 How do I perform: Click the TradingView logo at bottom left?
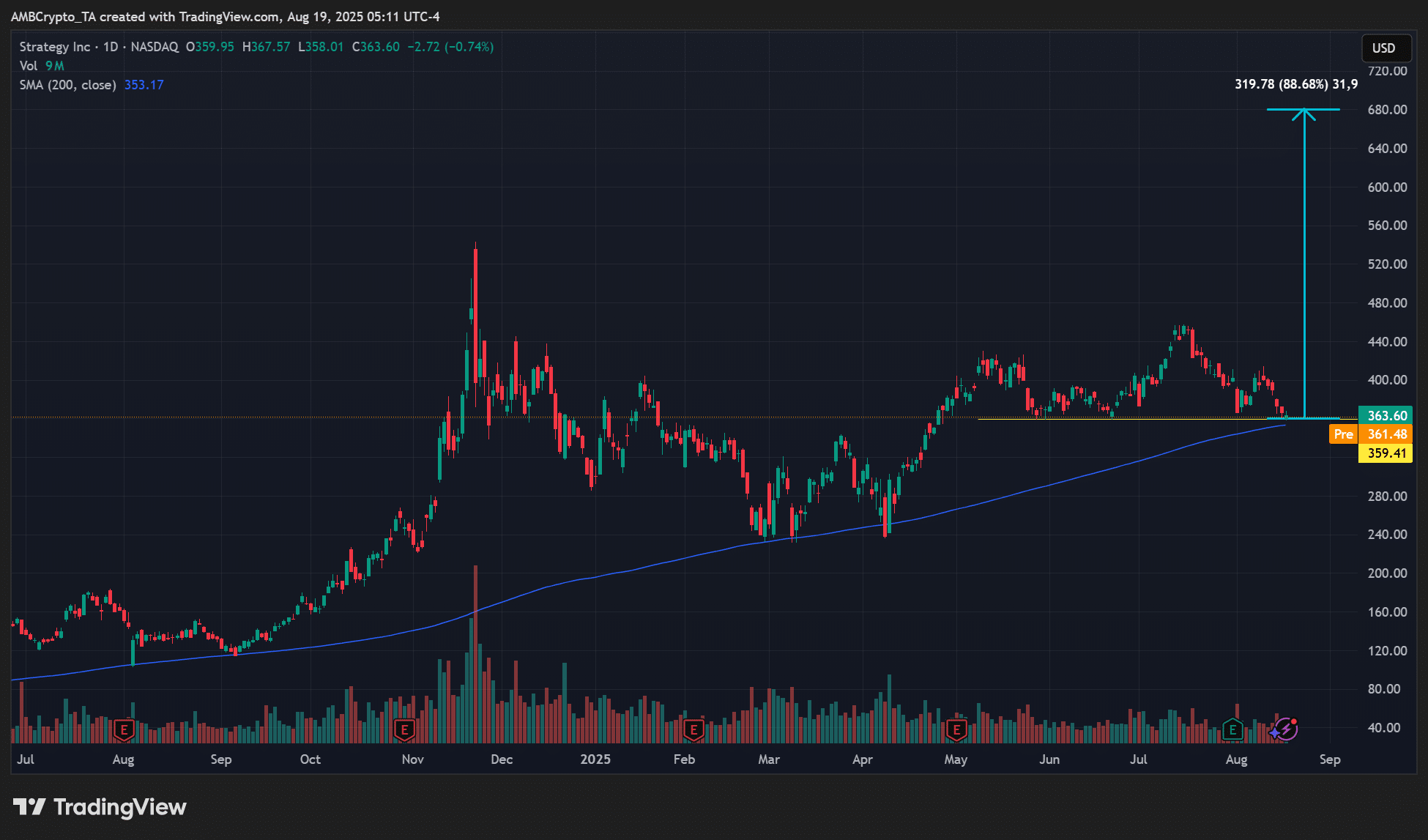coord(100,807)
